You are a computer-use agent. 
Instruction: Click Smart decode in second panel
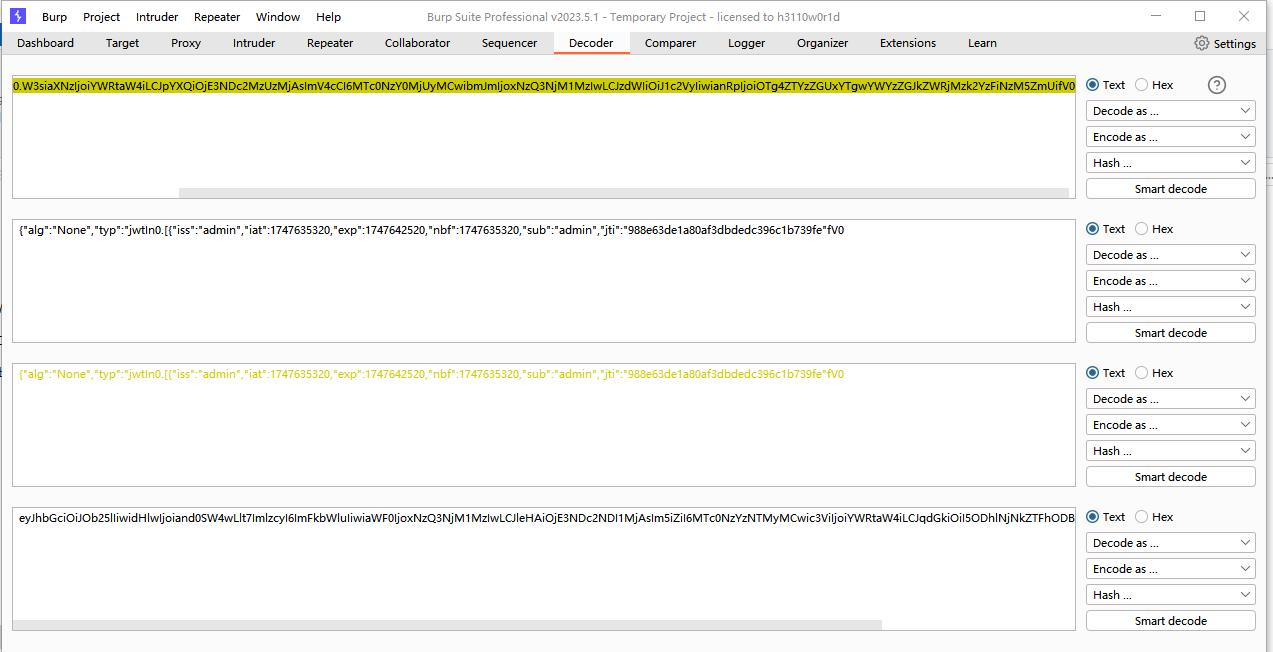(1170, 333)
